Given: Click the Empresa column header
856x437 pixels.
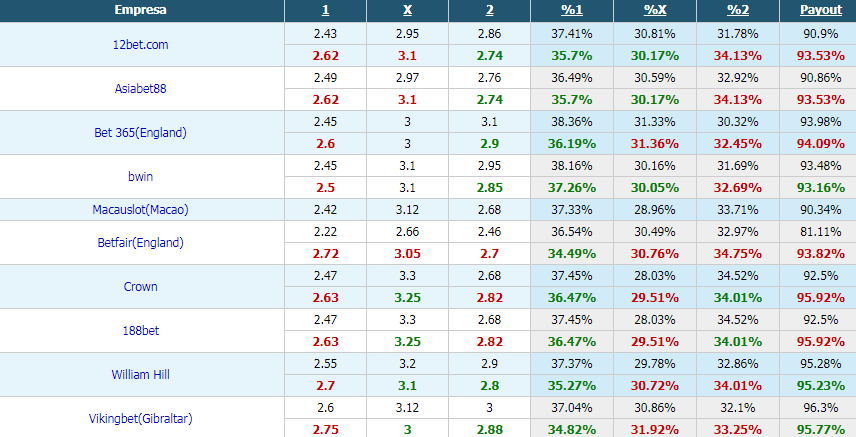Looking at the screenshot, I should (141, 10).
